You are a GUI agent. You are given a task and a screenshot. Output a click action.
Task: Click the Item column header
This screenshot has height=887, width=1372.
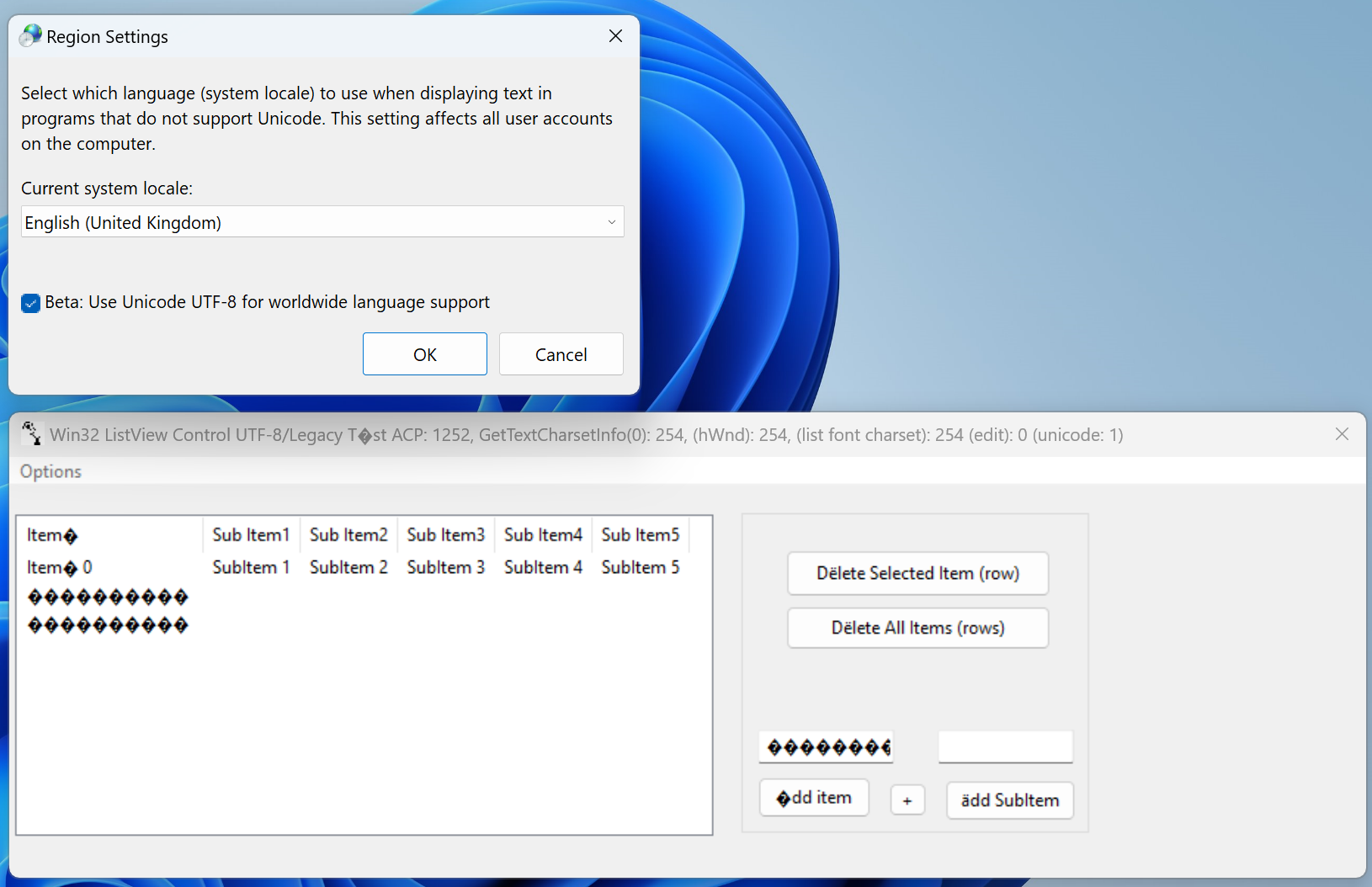[109, 534]
